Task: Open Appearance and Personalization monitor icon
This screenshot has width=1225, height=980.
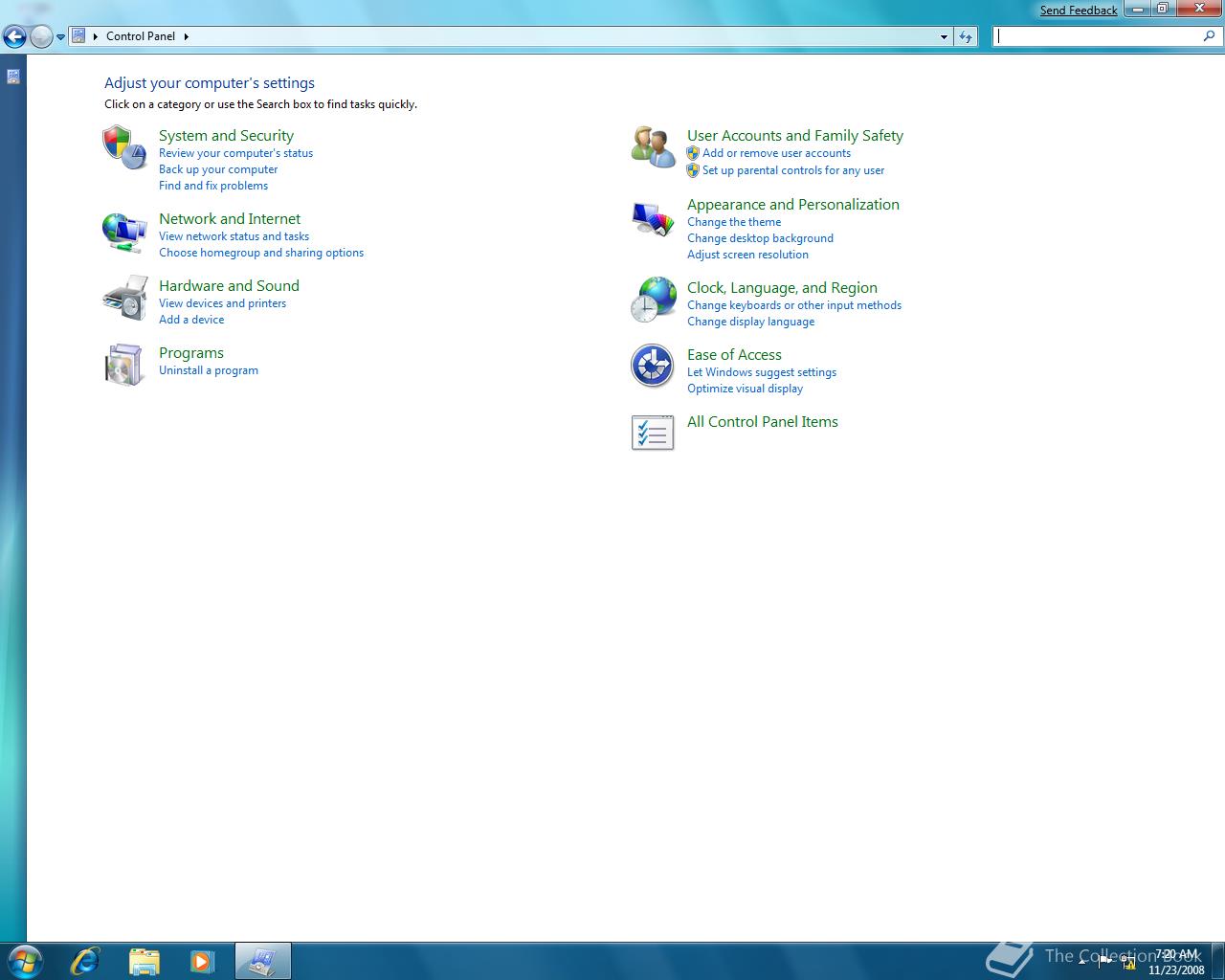Action: (653, 219)
